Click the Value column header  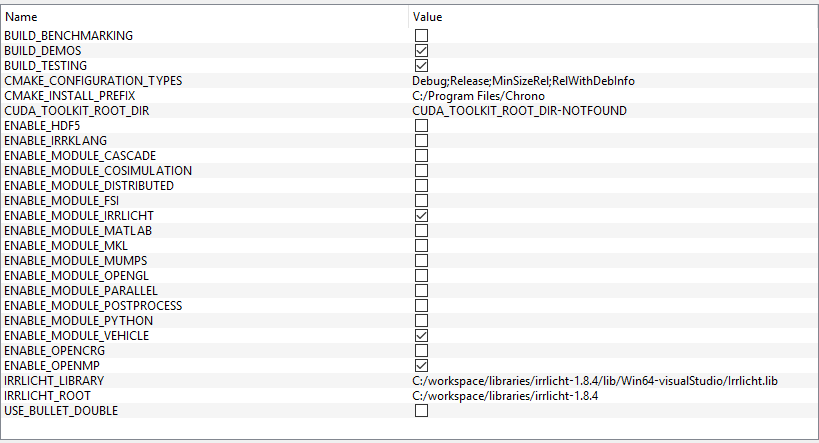[x=613, y=17]
